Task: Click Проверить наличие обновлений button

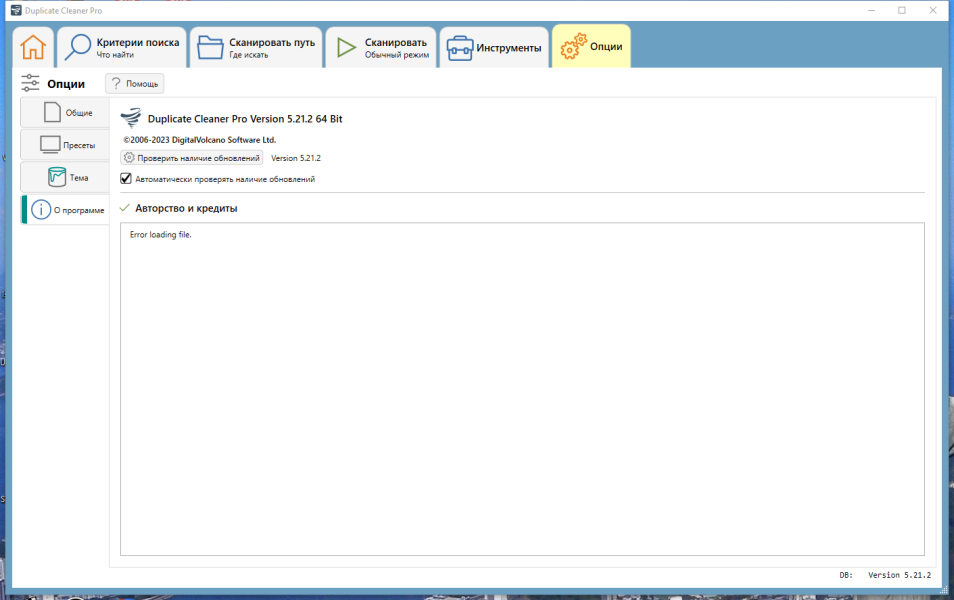Action: pos(192,158)
